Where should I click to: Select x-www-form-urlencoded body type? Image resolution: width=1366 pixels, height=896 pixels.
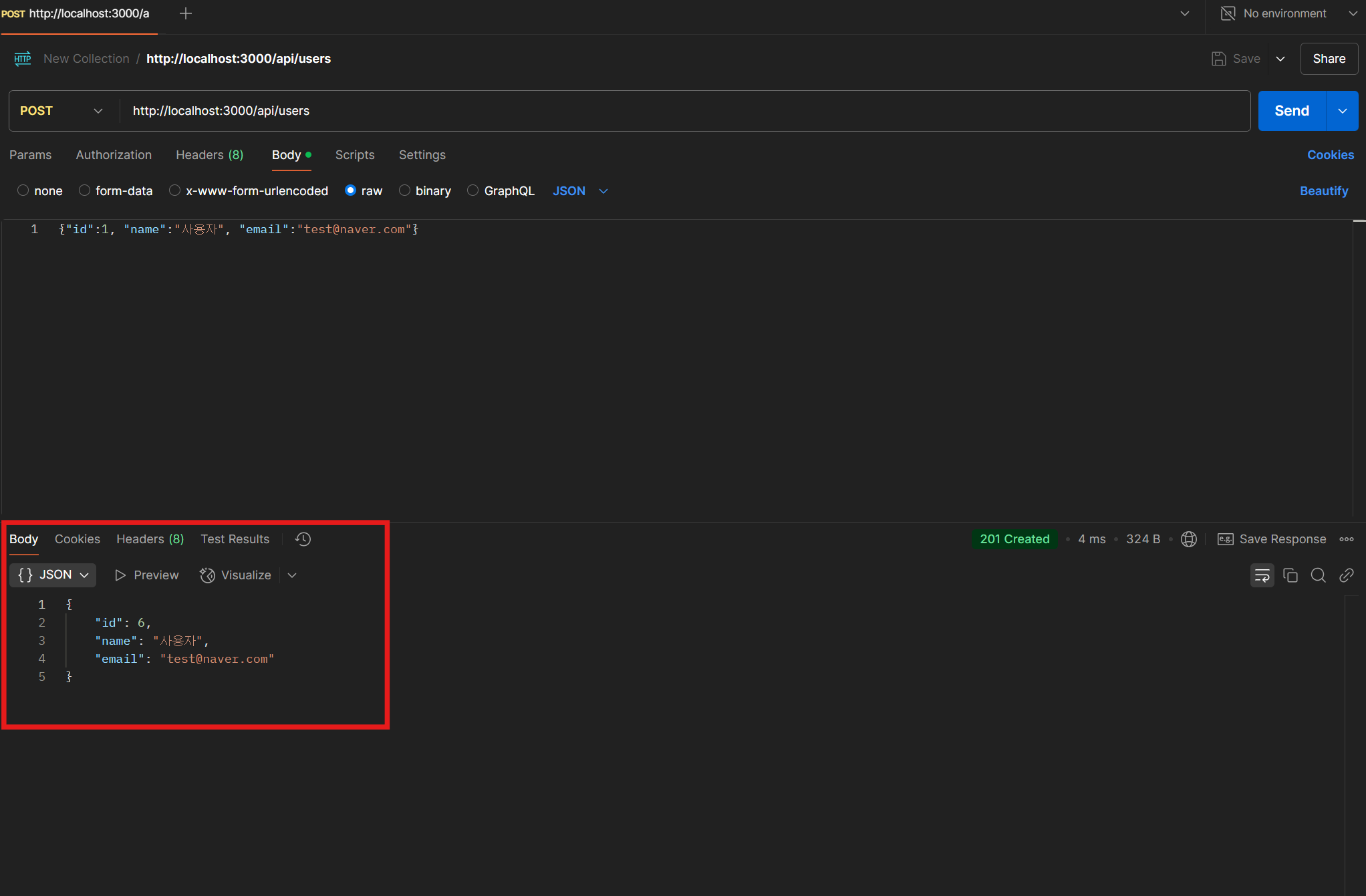click(x=174, y=190)
